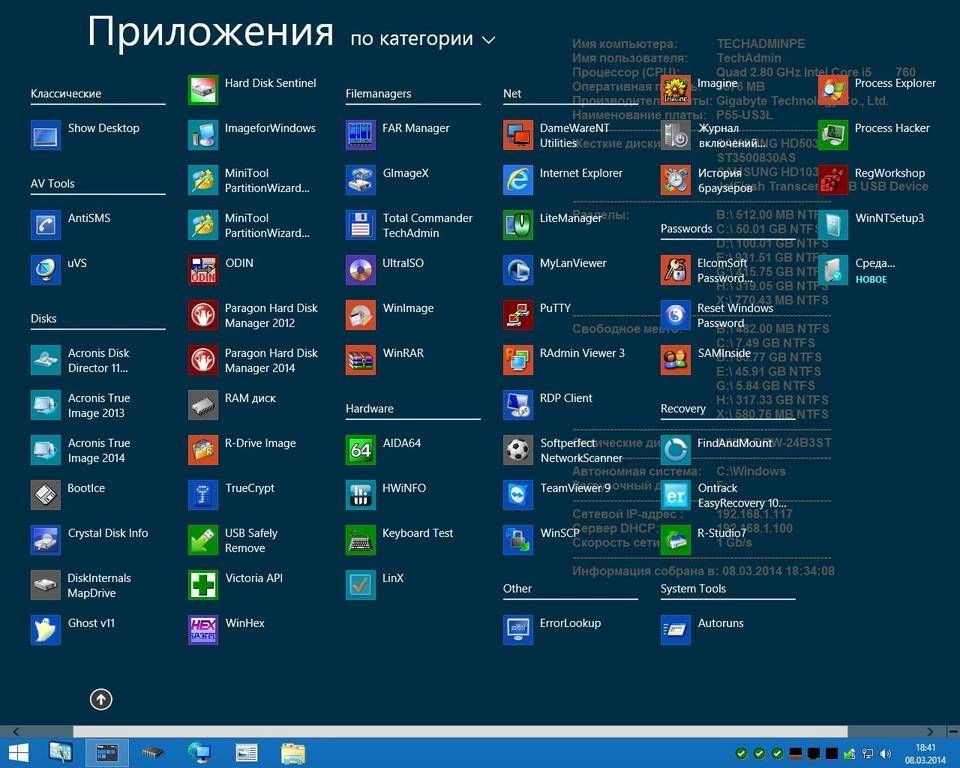Click the scrollbar right arrow
960x768 pixels.
point(931,731)
